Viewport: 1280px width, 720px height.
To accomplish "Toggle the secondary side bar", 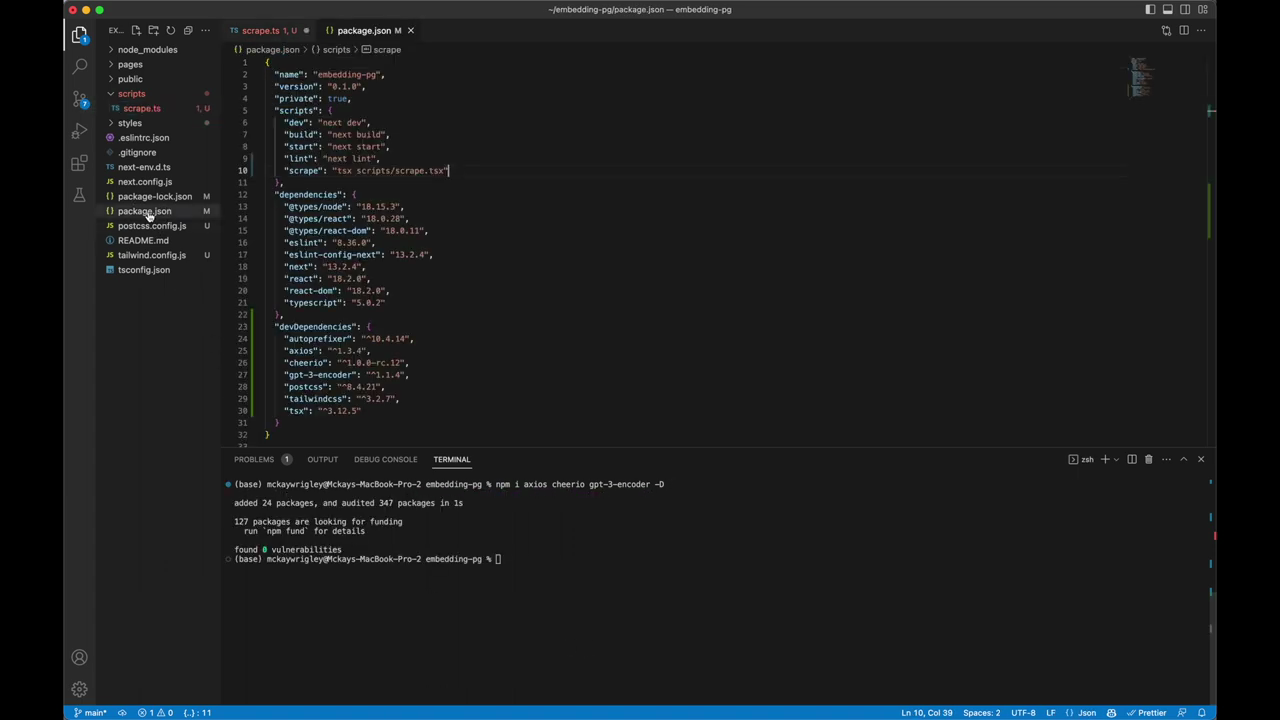I will 1185,9.
